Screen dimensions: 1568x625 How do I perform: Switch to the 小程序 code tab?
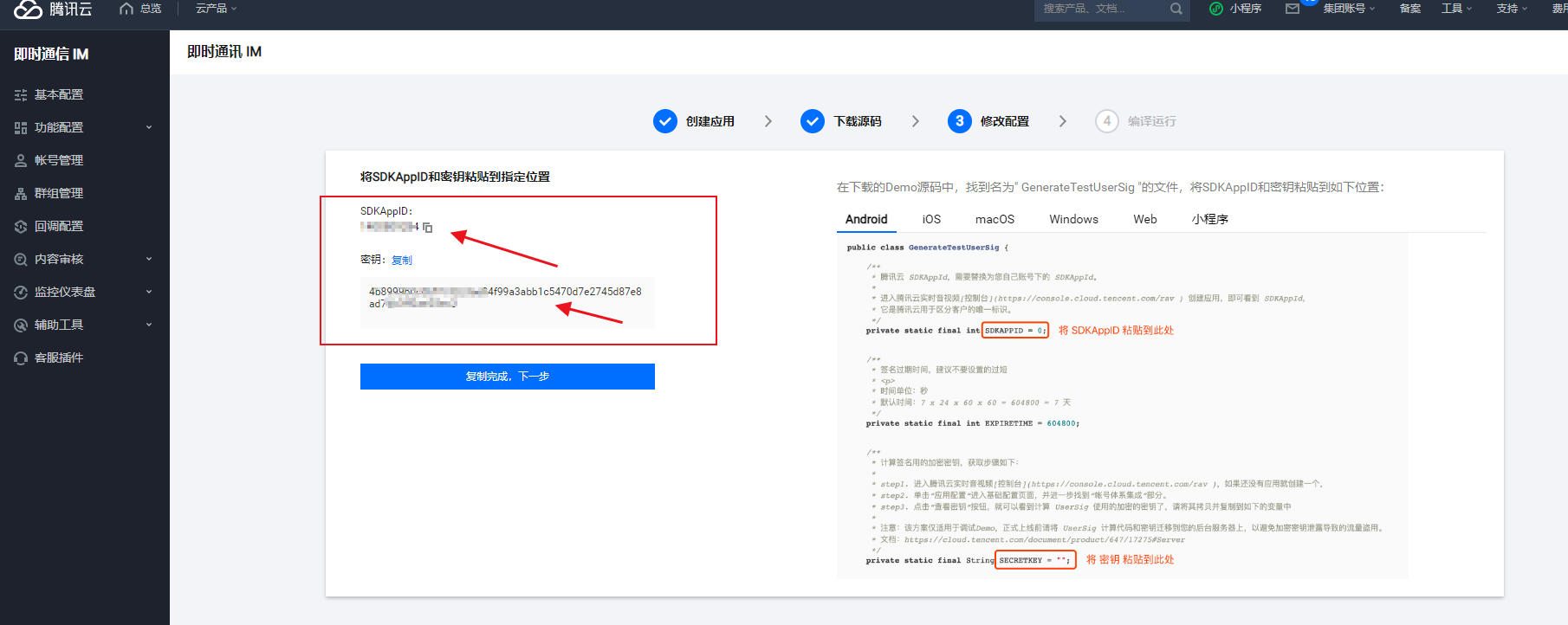point(1210,219)
